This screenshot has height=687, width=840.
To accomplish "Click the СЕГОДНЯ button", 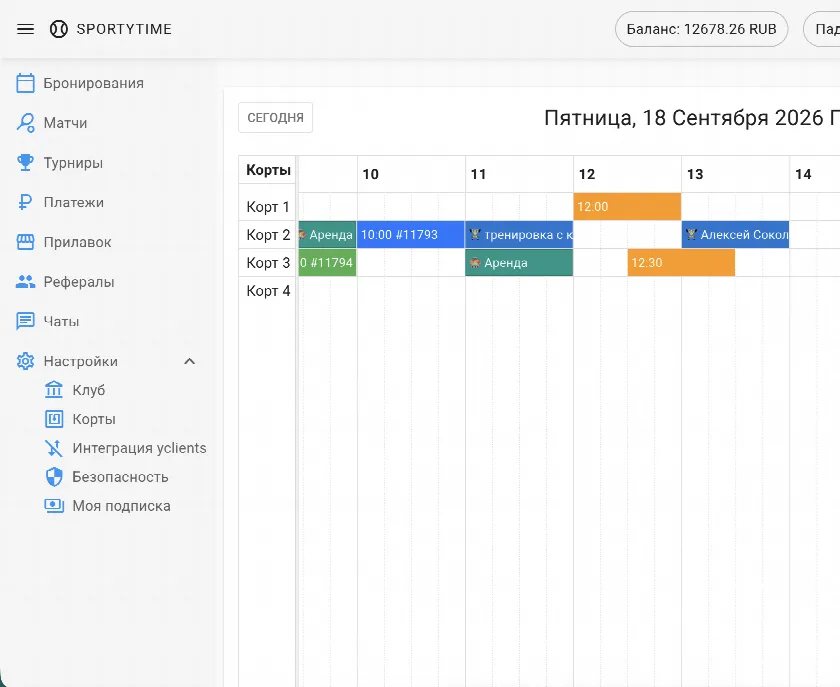I will pos(275,117).
